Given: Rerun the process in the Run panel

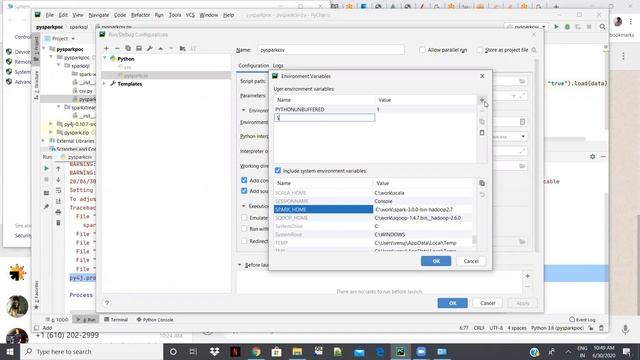Looking at the screenshot, I should (x=46, y=168).
